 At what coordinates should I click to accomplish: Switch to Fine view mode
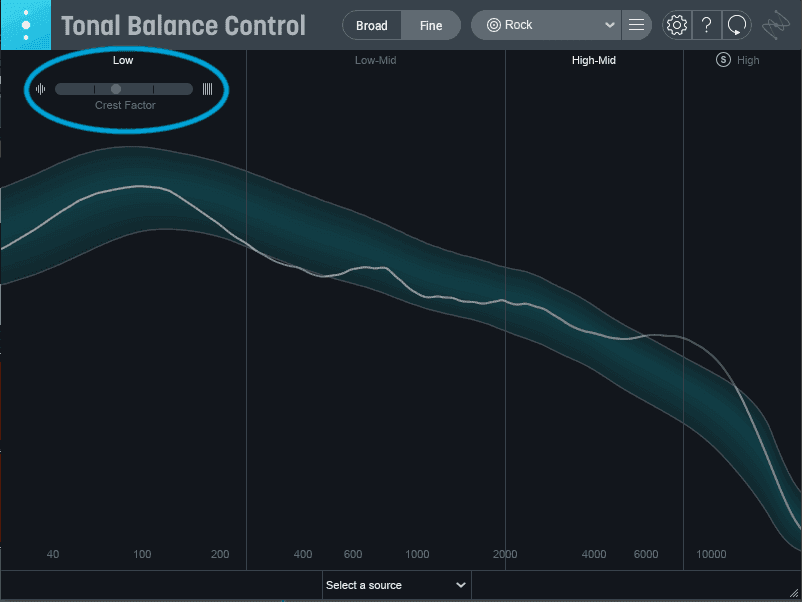click(431, 25)
